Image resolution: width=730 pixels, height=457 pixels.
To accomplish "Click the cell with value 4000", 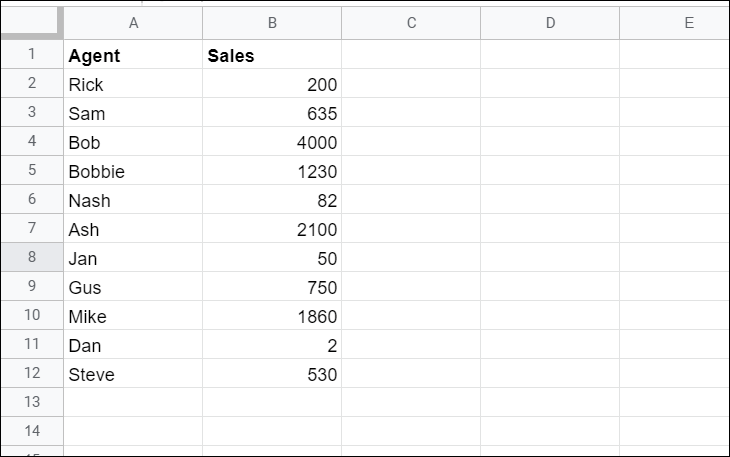I will (x=272, y=143).
